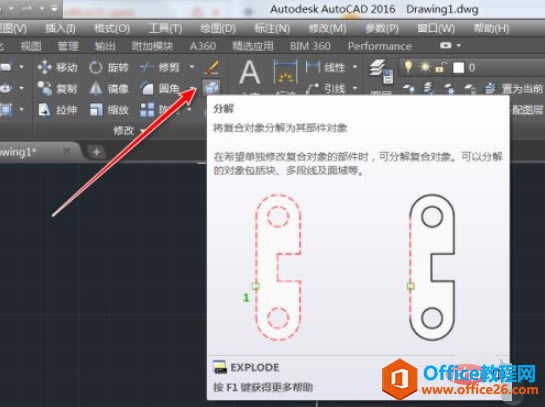The image size is (545, 407).
Task: Switch to the BIM 360 ribbon tab
Action: (310, 46)
